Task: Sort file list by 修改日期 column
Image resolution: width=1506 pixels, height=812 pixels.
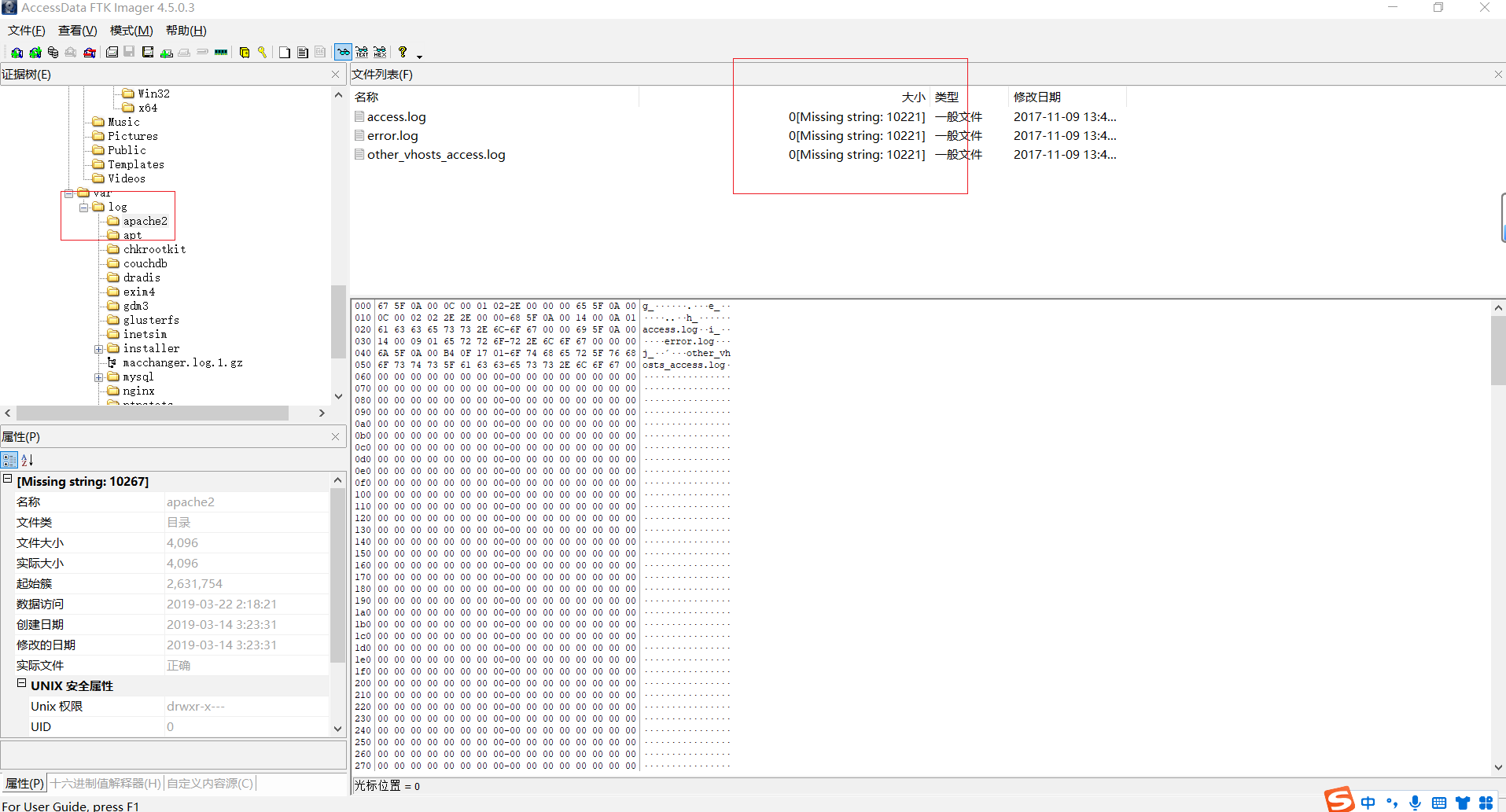Action: [x=1067, y=97]
